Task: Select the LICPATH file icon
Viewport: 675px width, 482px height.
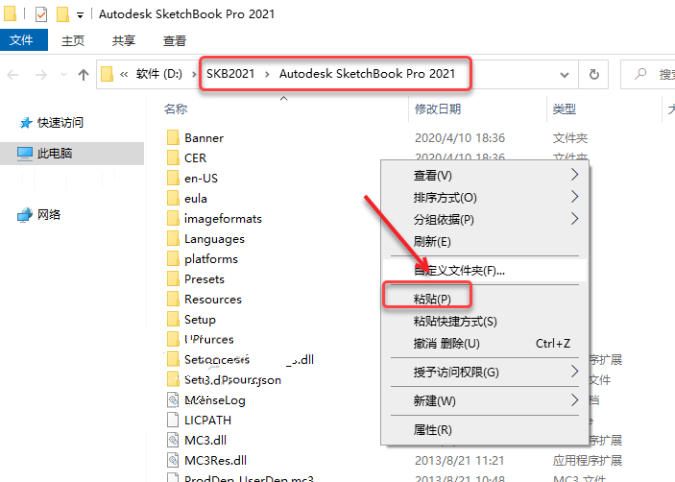Action: 173,420
